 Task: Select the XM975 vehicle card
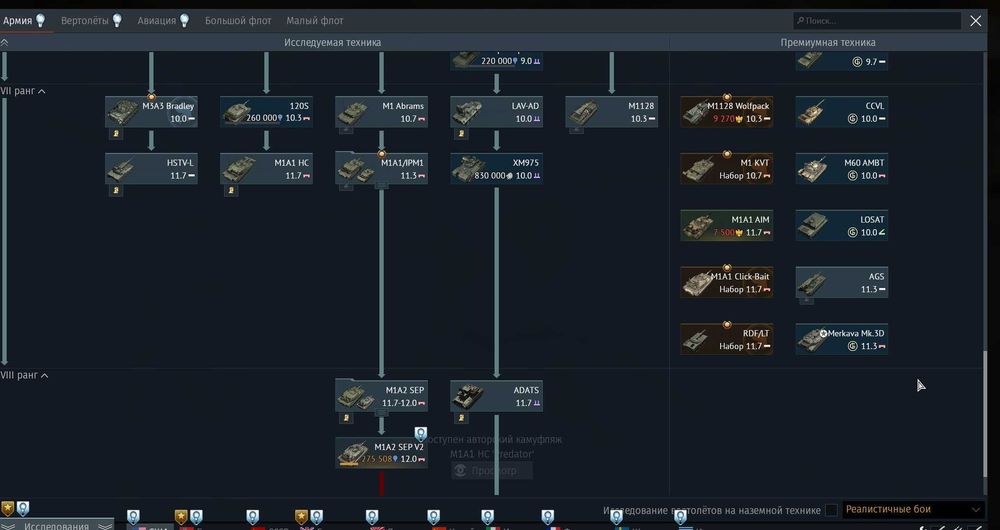(497, 169)
